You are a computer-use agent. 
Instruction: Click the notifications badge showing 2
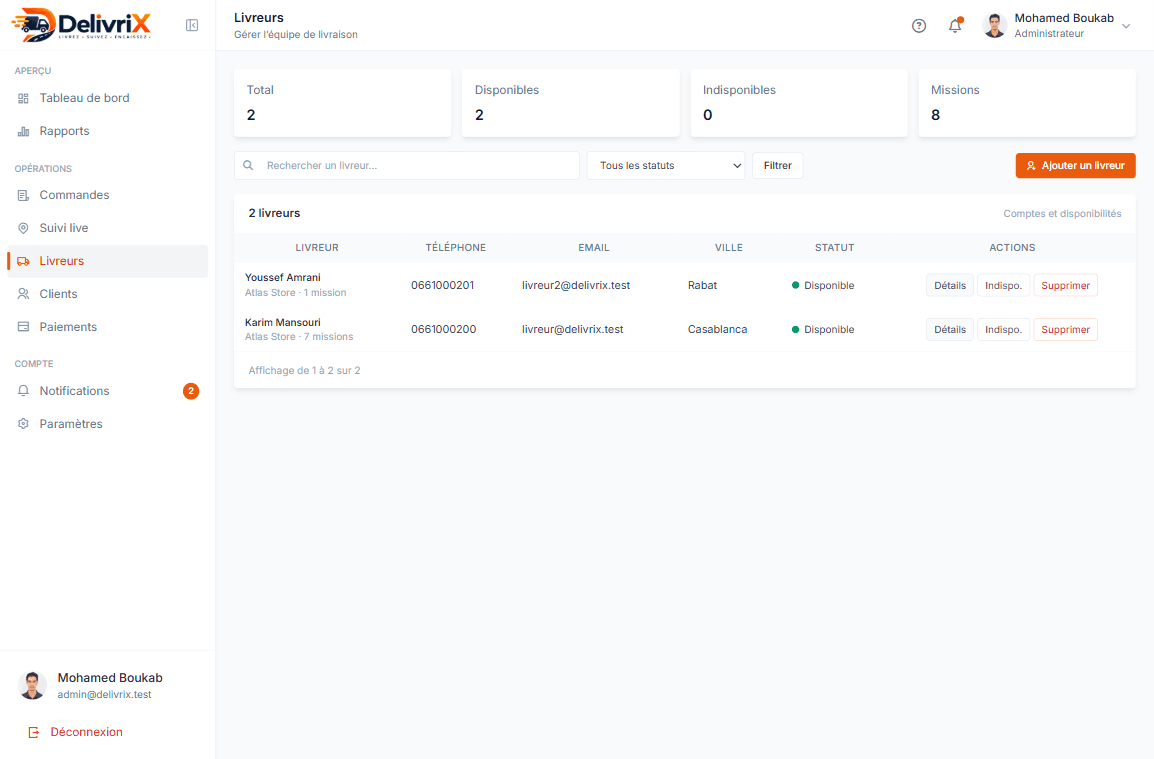click(191, 391)
